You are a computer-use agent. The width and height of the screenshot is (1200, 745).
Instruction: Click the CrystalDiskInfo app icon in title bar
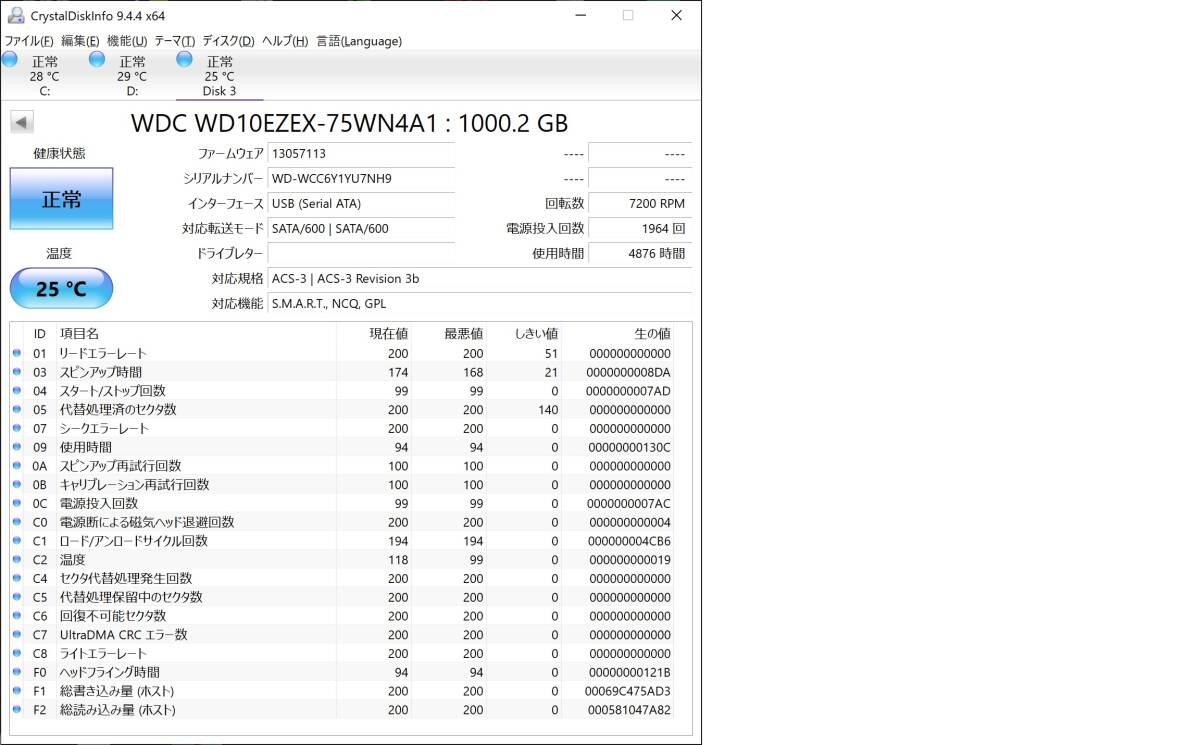15,15
